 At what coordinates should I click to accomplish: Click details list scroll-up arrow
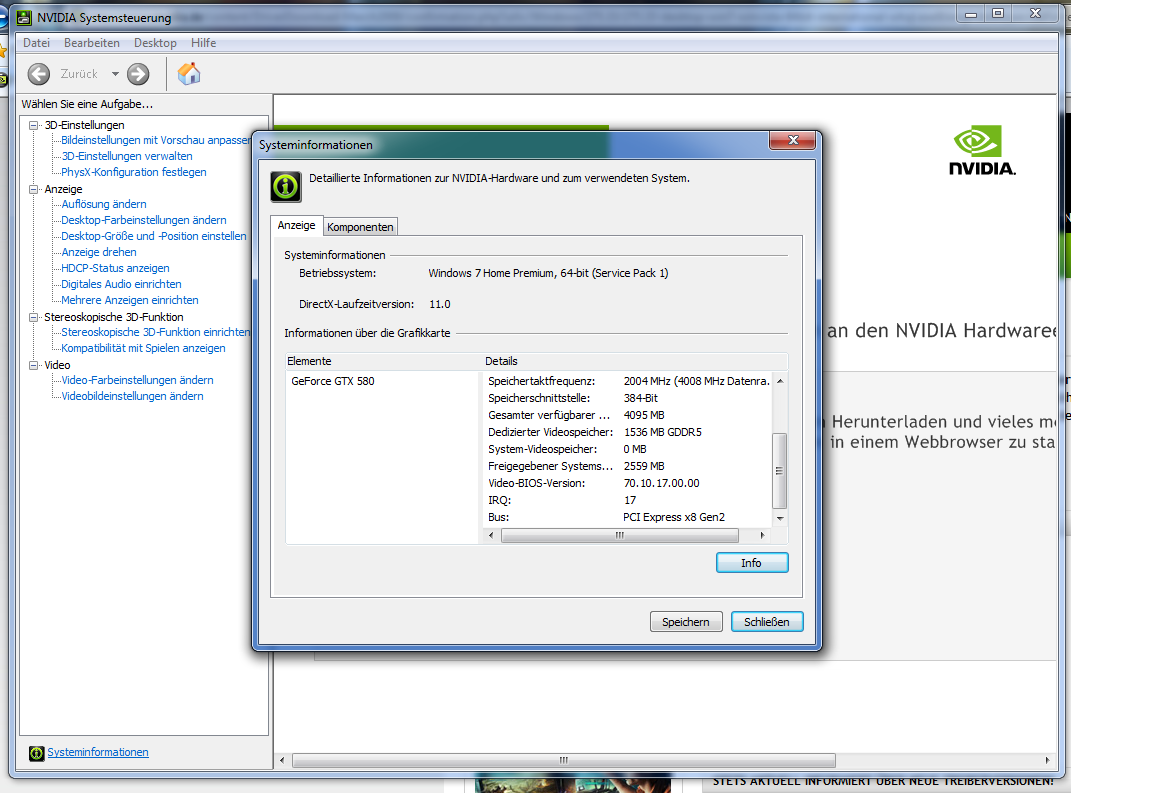(x=780, y=381)
